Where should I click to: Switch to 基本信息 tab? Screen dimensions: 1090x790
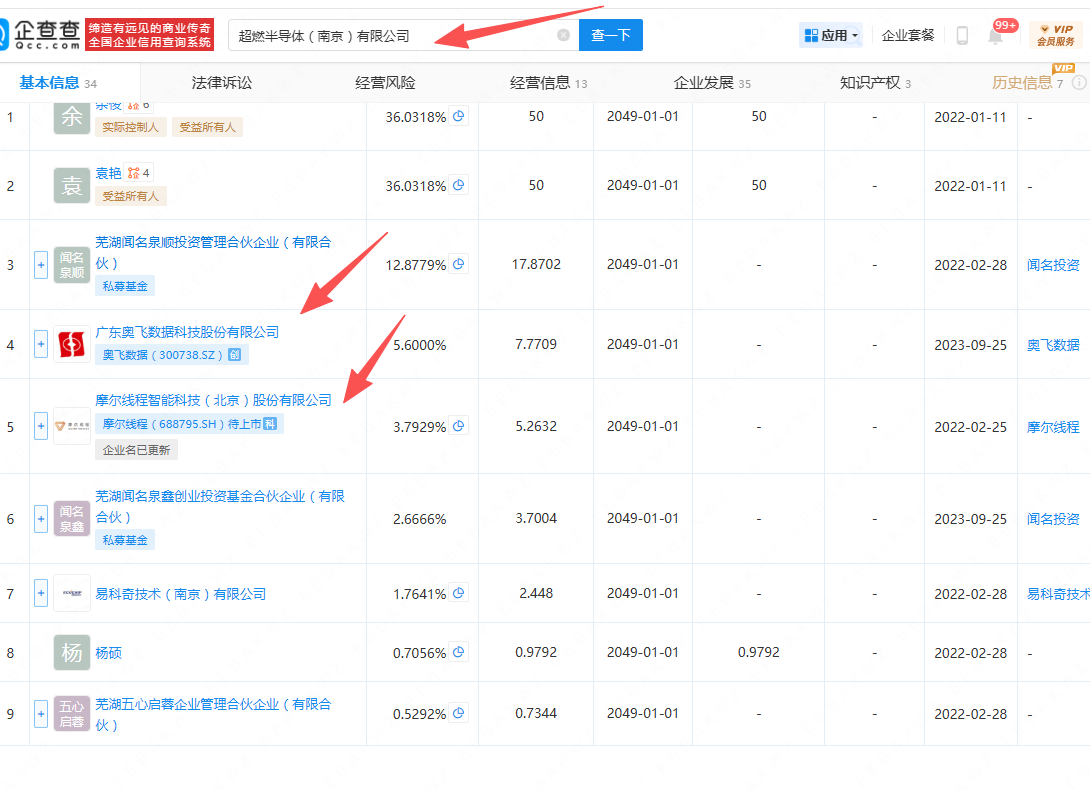click(x=58, y=83)
